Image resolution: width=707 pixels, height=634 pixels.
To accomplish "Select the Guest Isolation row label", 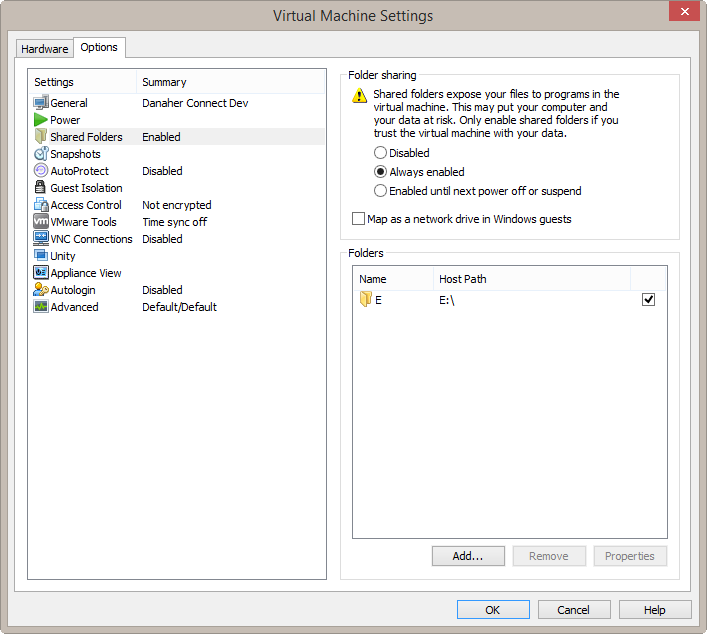I will pyautogui.click(x=86, y=188).
